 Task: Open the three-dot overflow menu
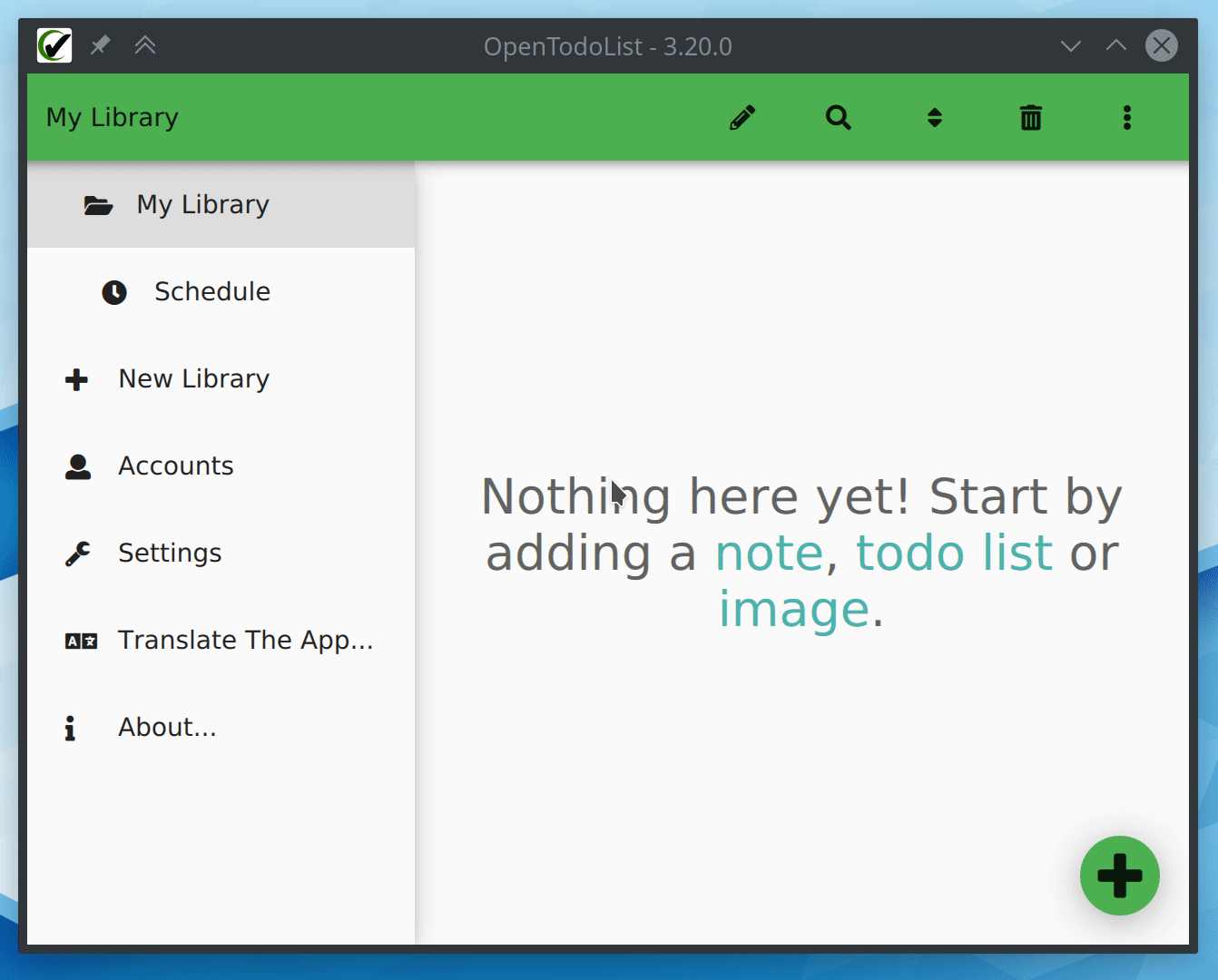pos(1127,118)
